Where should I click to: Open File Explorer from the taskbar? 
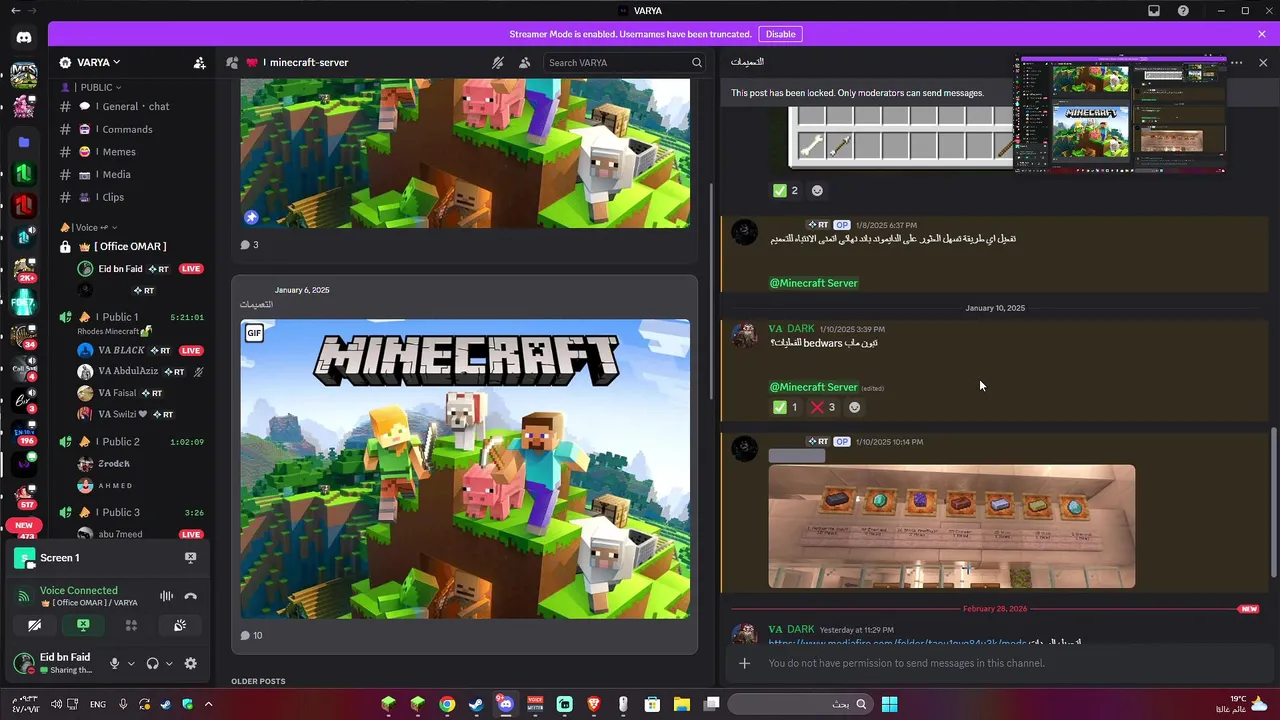[x=682, y=704]
